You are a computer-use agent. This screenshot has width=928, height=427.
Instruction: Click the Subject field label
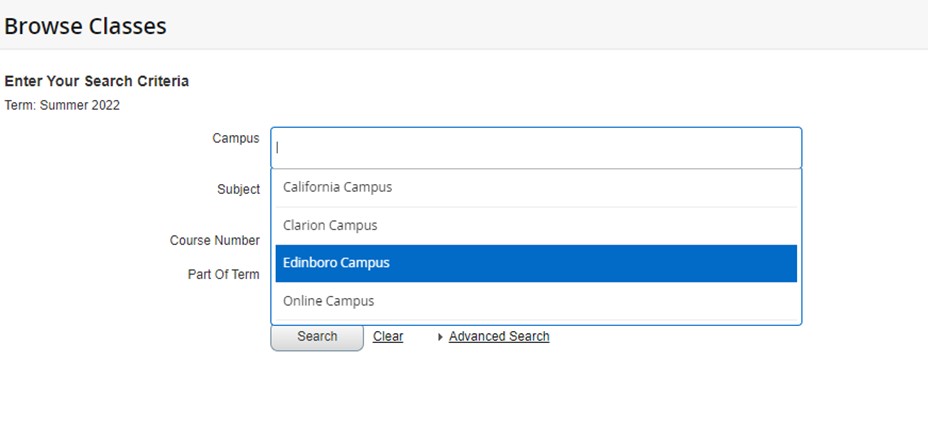(x=239, y=189)
